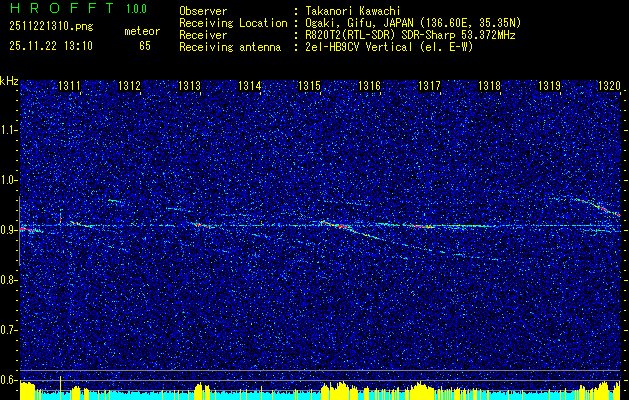The image size is (629, 400).
Task: Click the 0.9 kHz axis value
Action: tap(8, 230)
